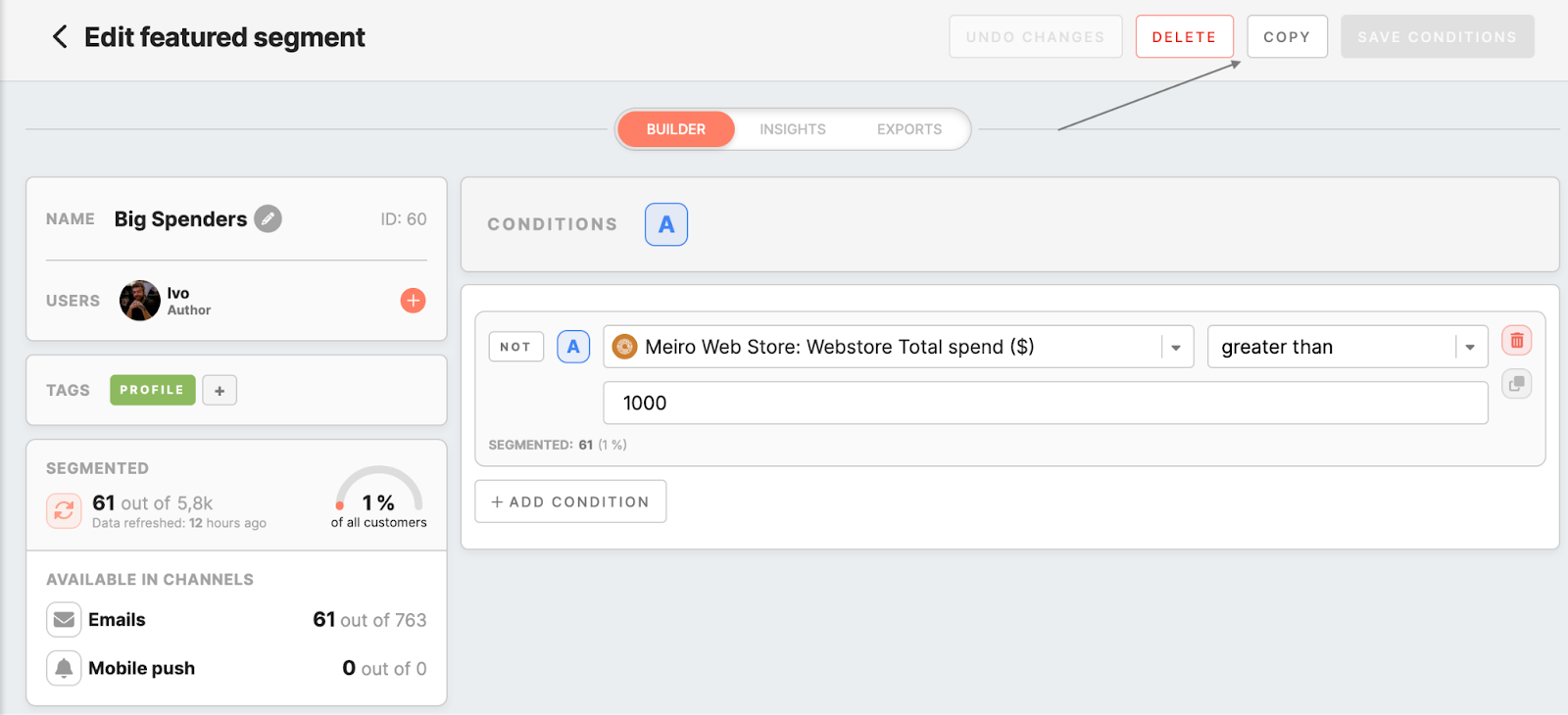Delete condition A using the red trash icon
1568x715 pixels.
[1516, 341]
